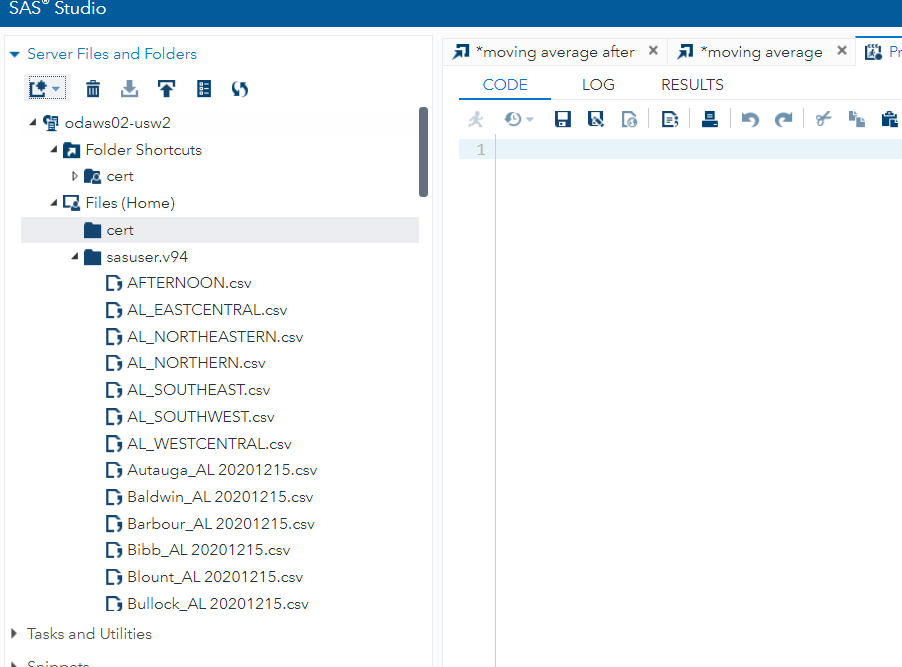Screen dimensions: 902x667
Task: Collapse the Folder Shortcuts node
Action: pos(53,149)
